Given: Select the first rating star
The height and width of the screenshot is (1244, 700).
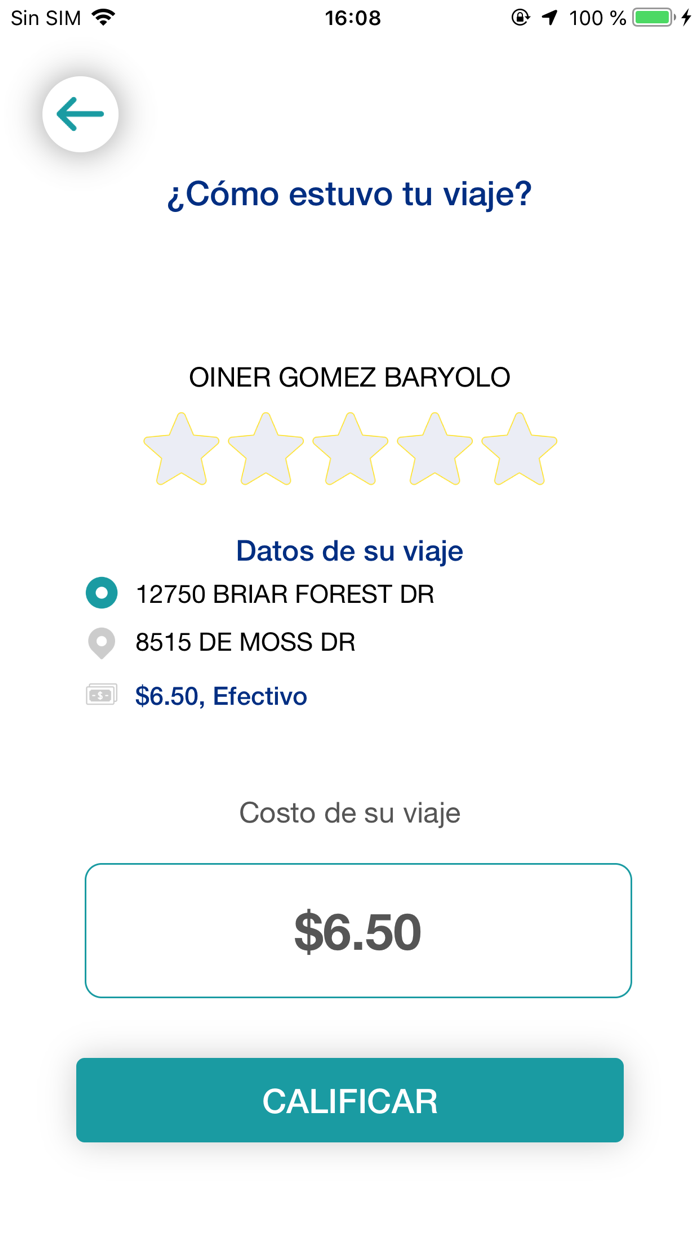Looking at the screenshot, I should (x=180, y=449).
